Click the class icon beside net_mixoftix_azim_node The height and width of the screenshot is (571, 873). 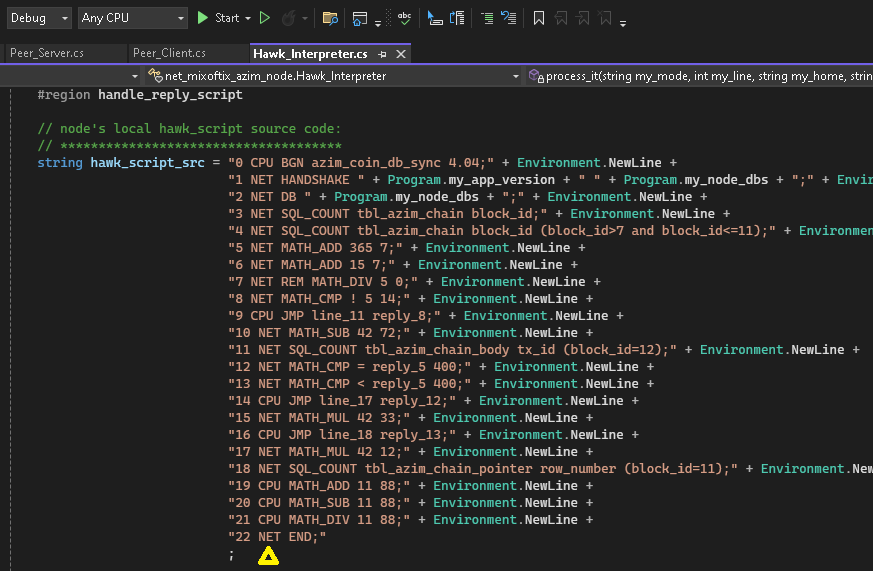(x=155, y=76)
